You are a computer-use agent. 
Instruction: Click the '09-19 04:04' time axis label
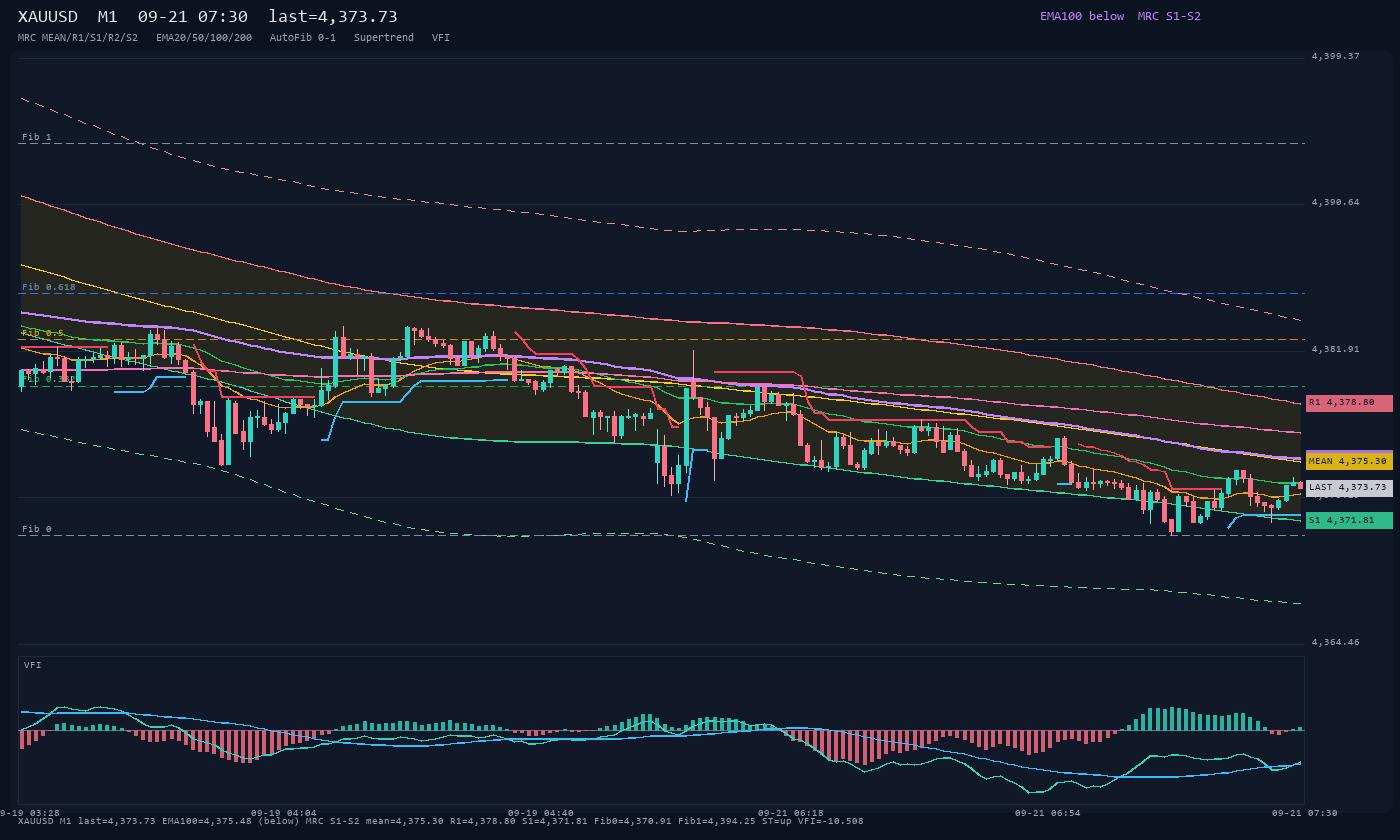pos(283,813)
